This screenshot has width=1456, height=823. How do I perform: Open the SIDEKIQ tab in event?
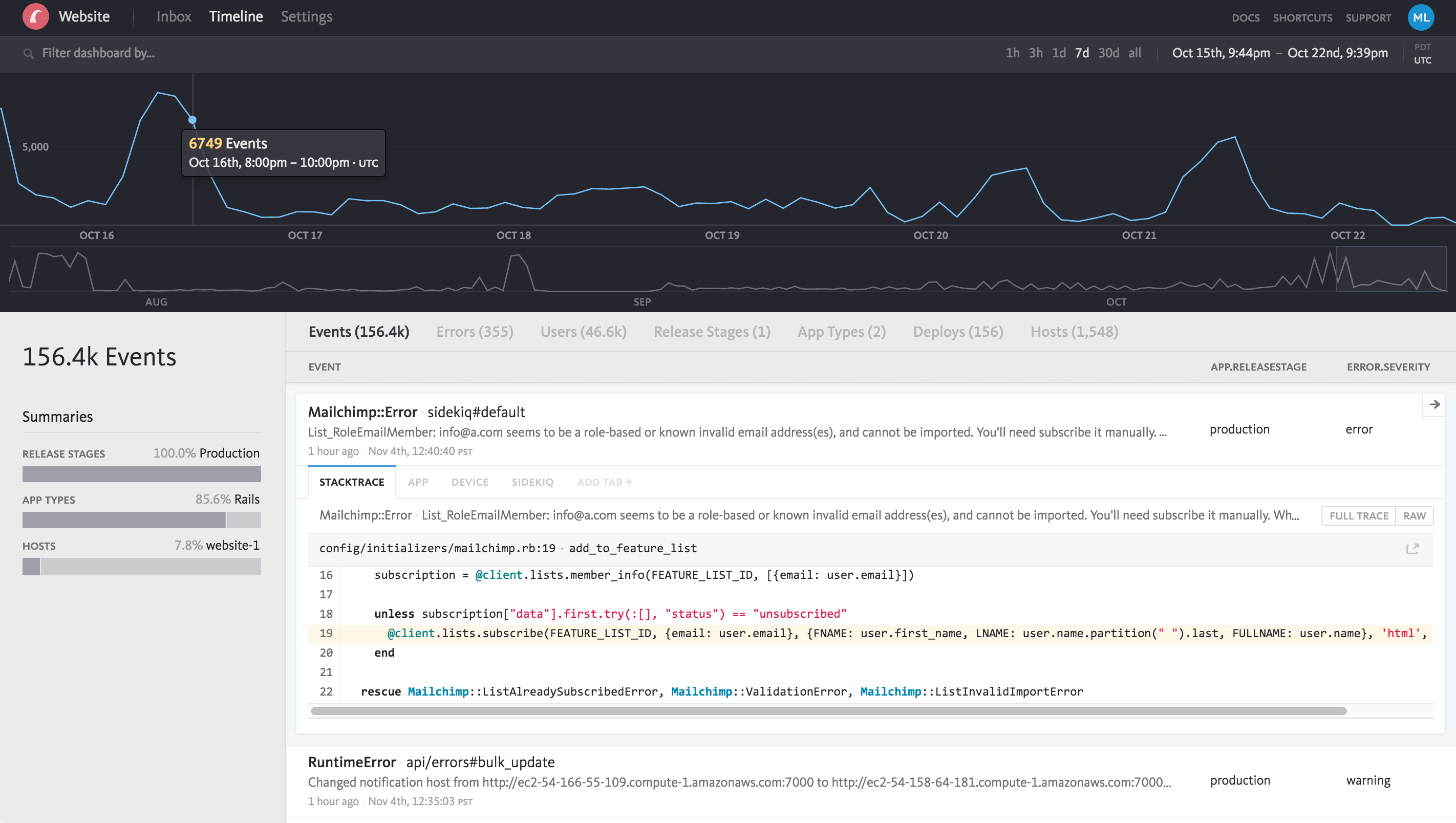click(532, 482)
